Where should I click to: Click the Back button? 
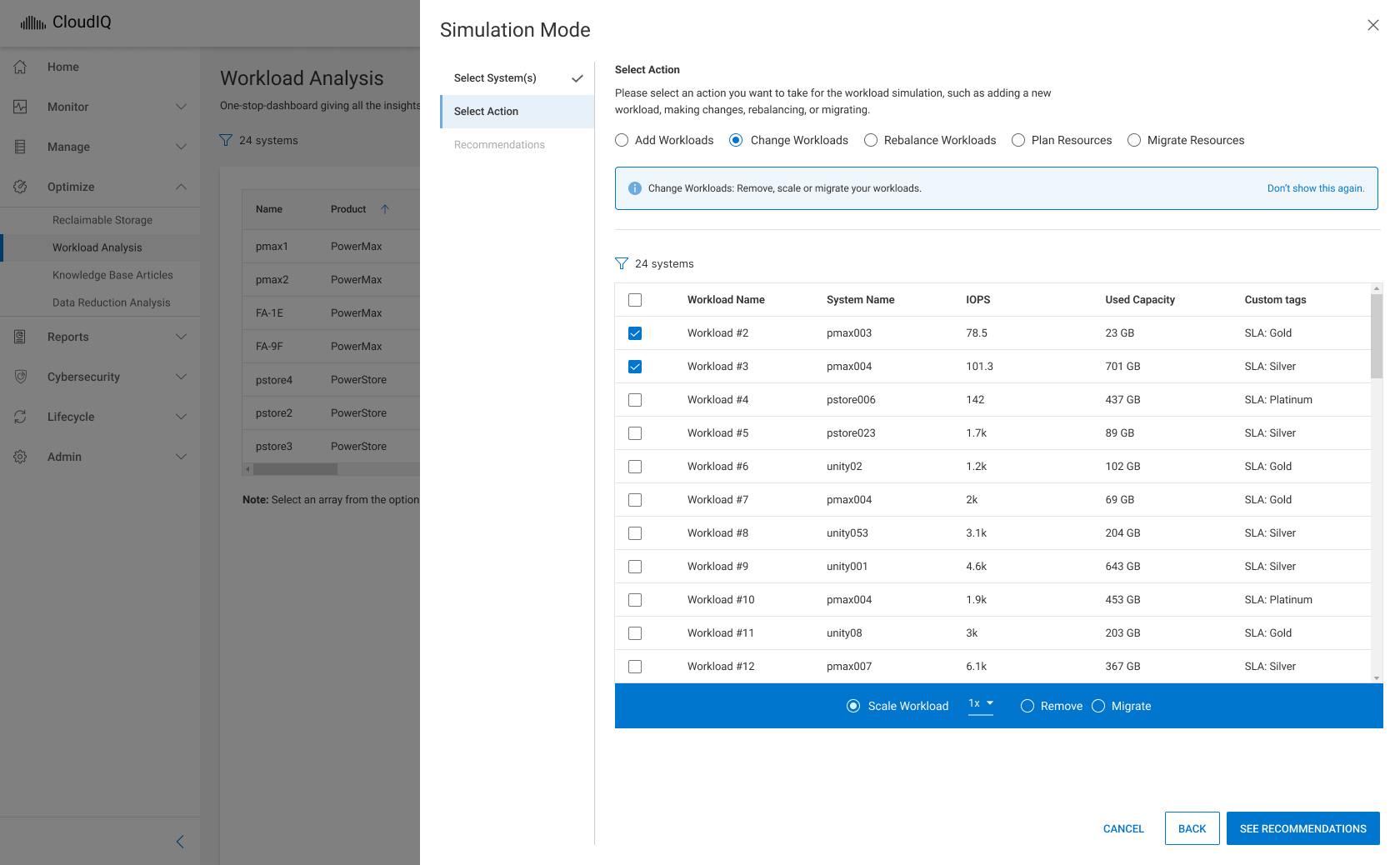(x=1192, y=828)
